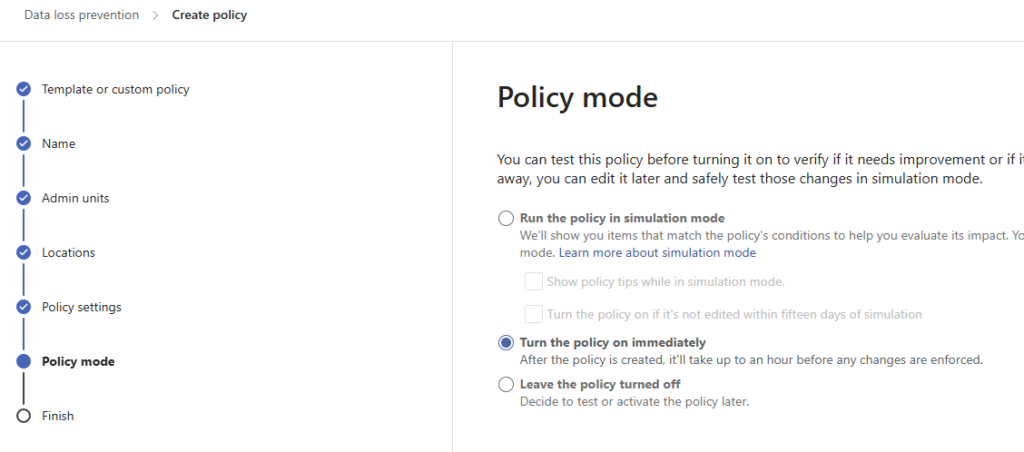Jump to the Policy settings step label
The image size is (1024, 452).
click(x=82, y=307)
